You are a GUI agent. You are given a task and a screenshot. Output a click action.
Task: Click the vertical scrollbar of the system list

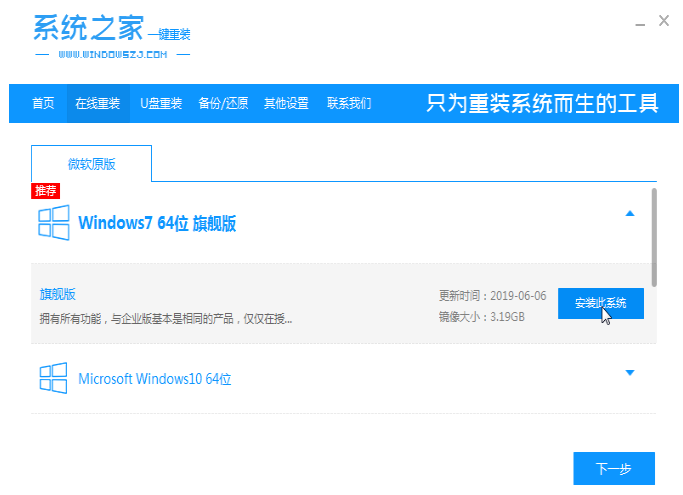(654, 235)
